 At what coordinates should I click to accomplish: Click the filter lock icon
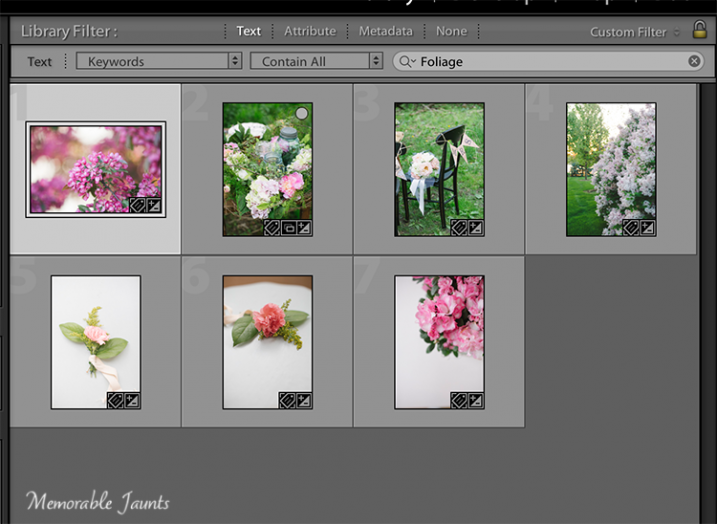pyautogui.click(x=699, y=30)
